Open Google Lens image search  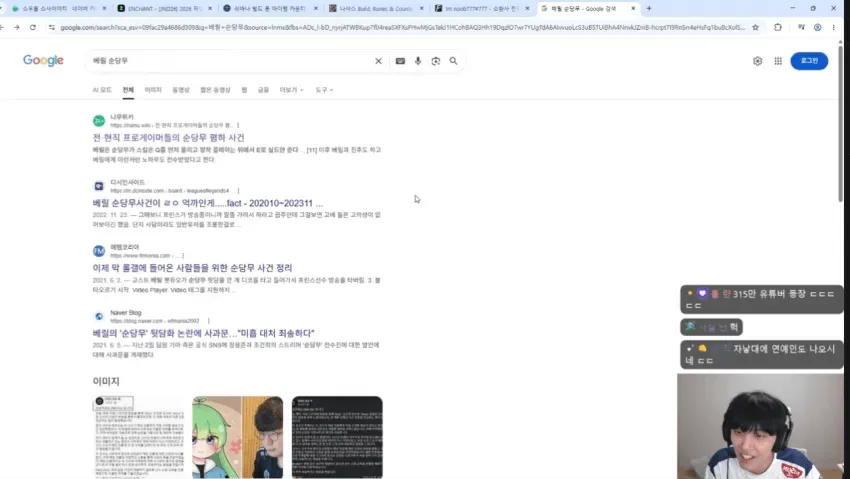(x=436, y=61)
